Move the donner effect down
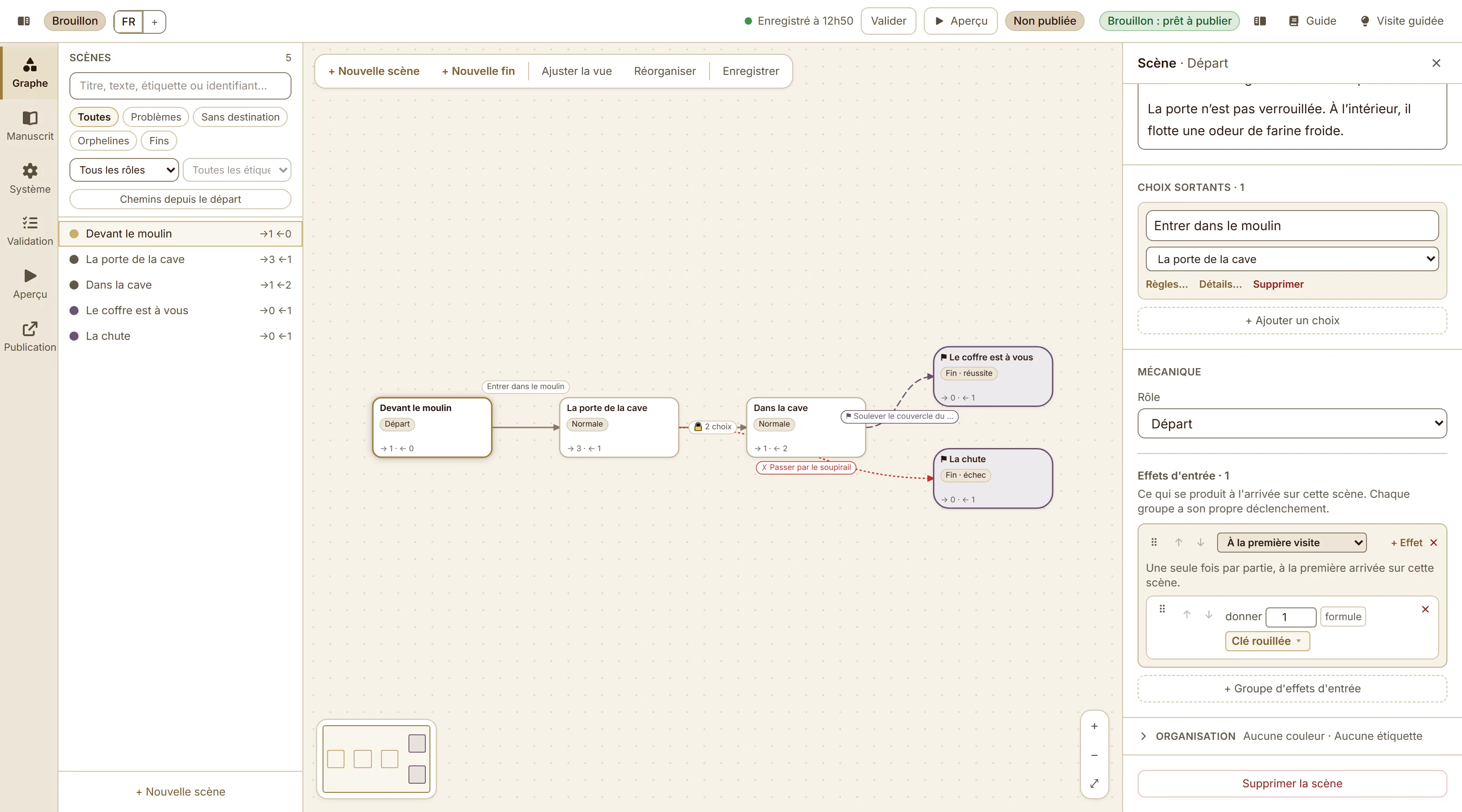 pyautogui.click(x=1209, y=615)
